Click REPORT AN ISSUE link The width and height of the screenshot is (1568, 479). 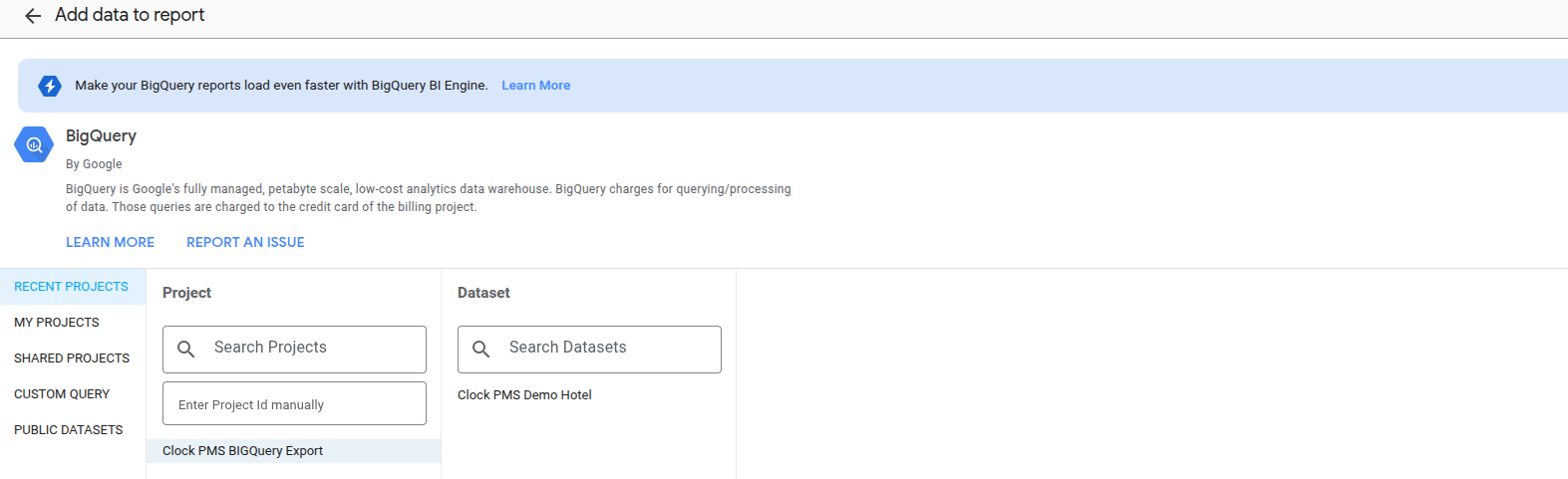click(x=245, y=242)
